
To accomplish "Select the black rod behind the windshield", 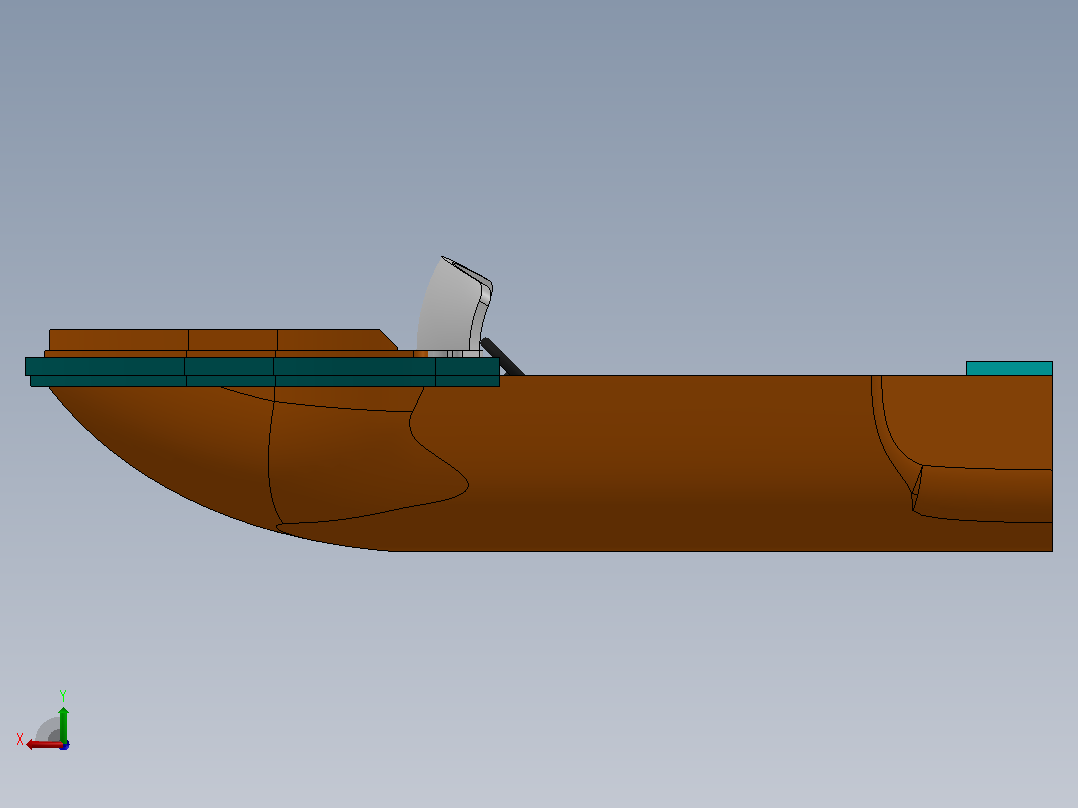I will 503,356.
